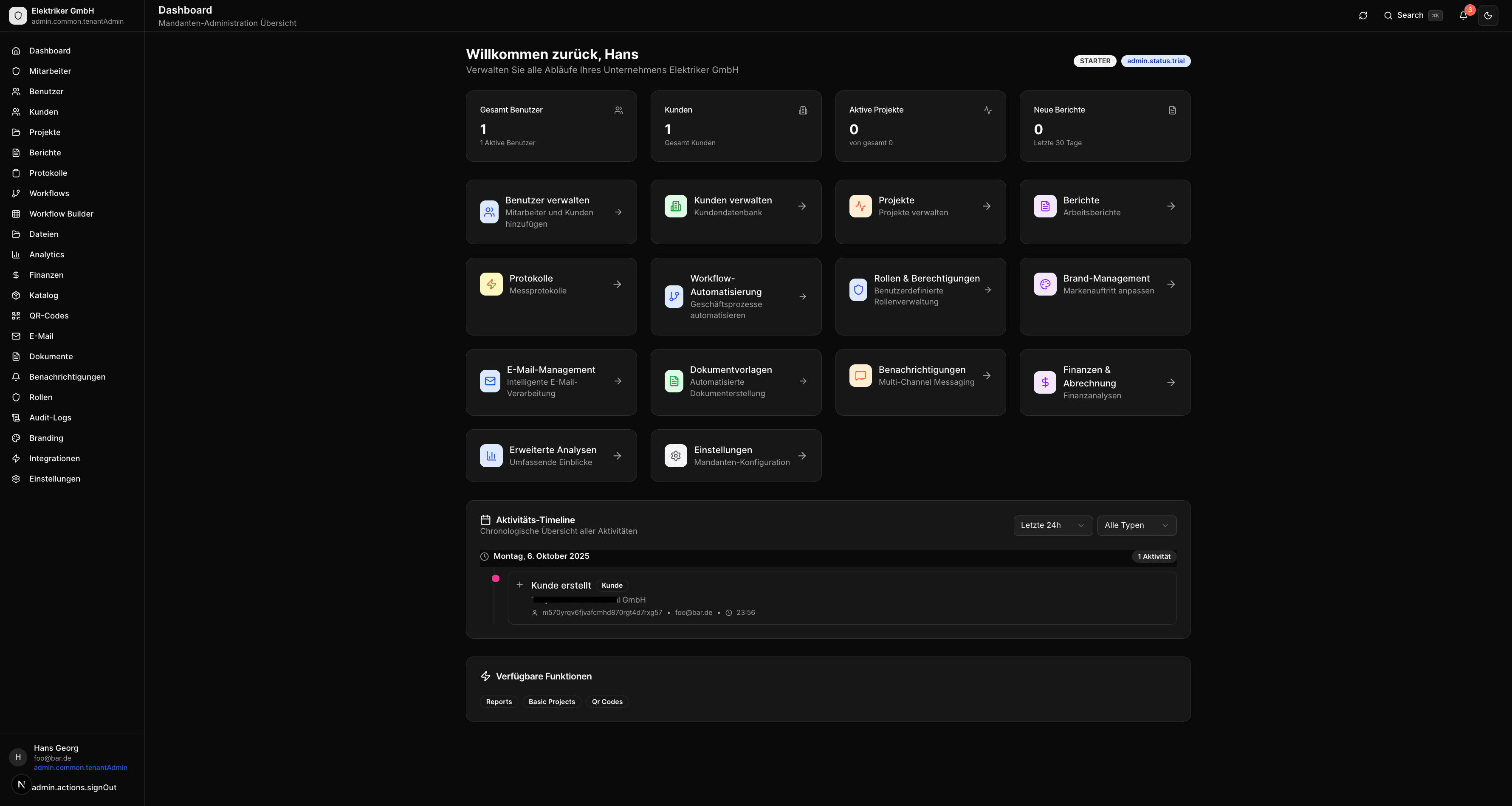Open the Alle Typen filter dropdown

pyautogui.click(x=1137, y=525)
